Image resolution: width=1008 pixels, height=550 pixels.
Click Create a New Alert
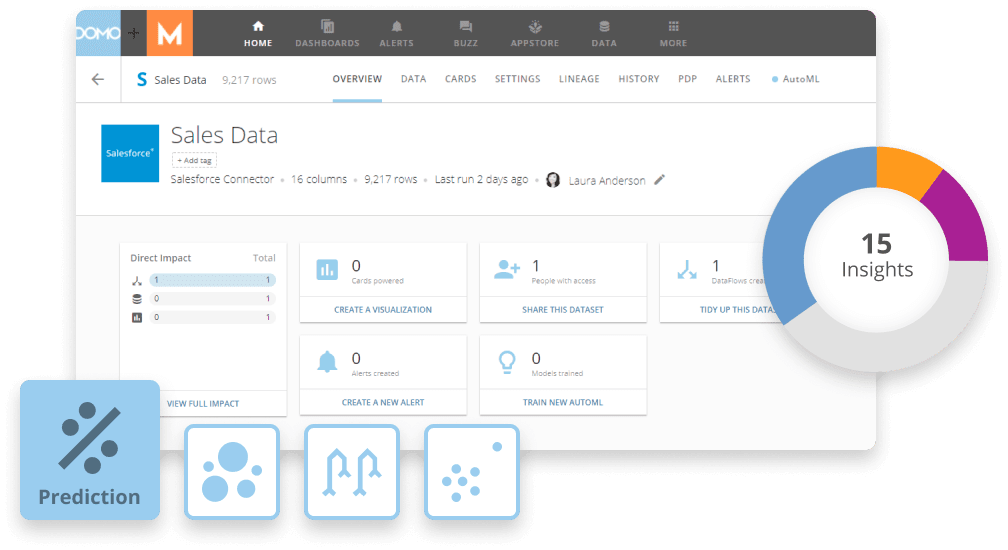[x=383, y=402]
